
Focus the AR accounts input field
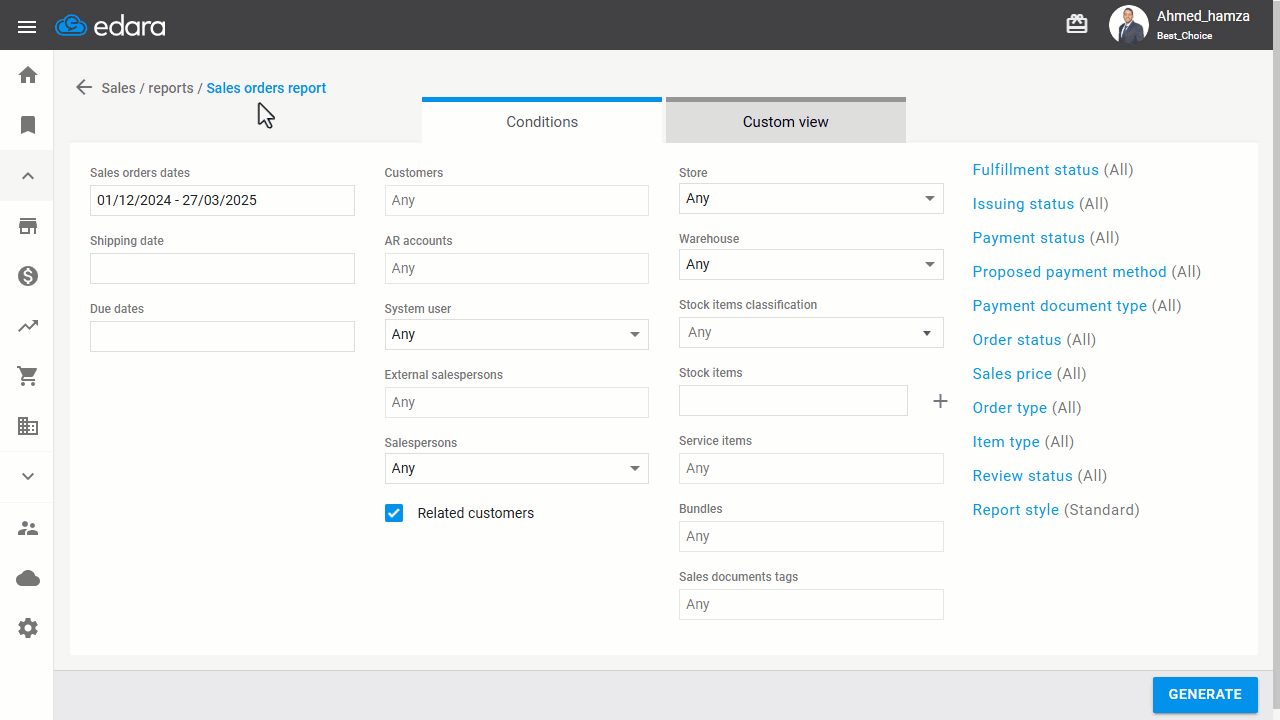(x=517, y=268)
